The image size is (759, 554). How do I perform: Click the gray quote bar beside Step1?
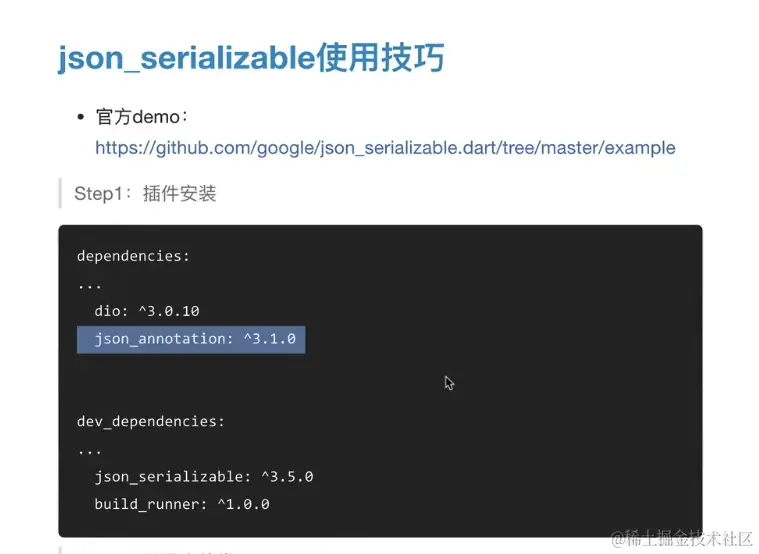click(x=60, y=193)
